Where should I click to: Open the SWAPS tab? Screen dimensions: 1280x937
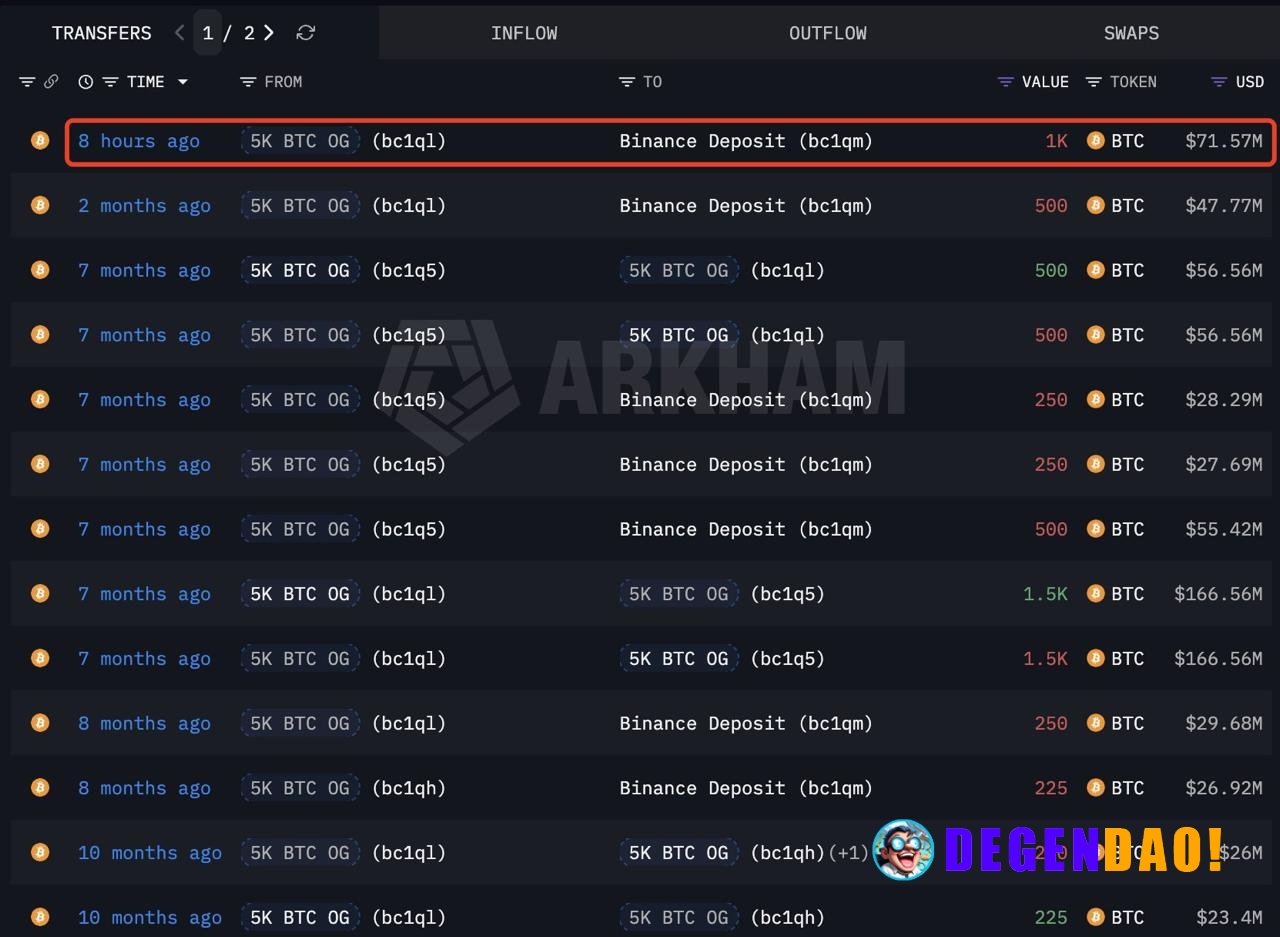click(1131, 33)
